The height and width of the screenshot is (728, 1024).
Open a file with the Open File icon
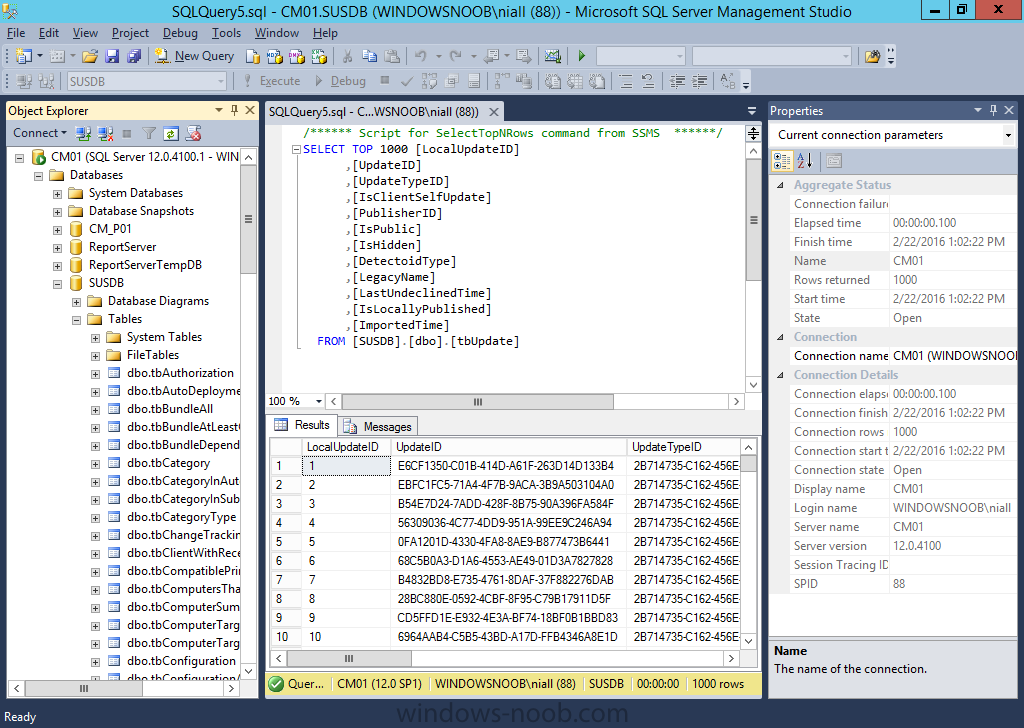pyautogui.click(x=89, y=57)
